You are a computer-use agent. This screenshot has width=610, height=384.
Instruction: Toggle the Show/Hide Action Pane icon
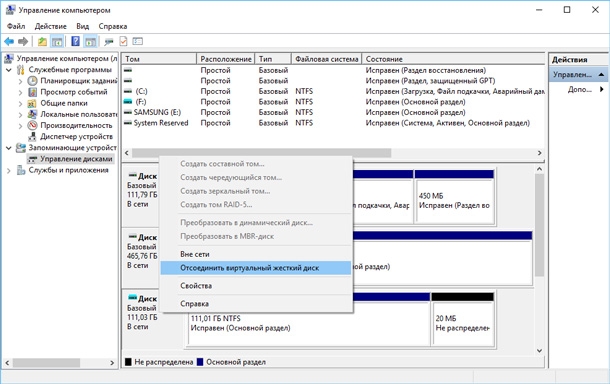[90, 41]
